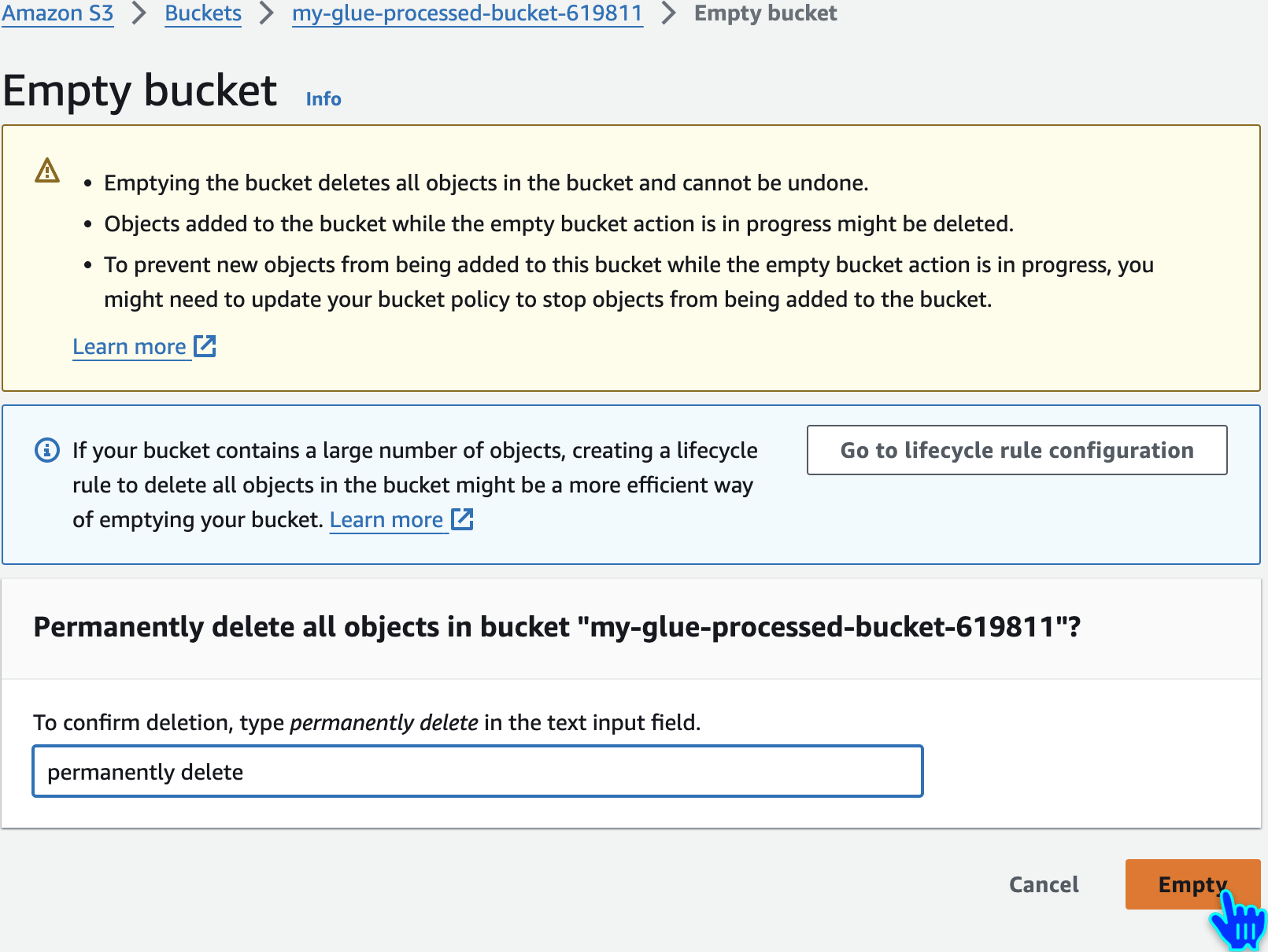Open my-glue-processed-bucket-619811 breadcrumb link
Screen dimensions: 1268x952
tap(468, 13)
